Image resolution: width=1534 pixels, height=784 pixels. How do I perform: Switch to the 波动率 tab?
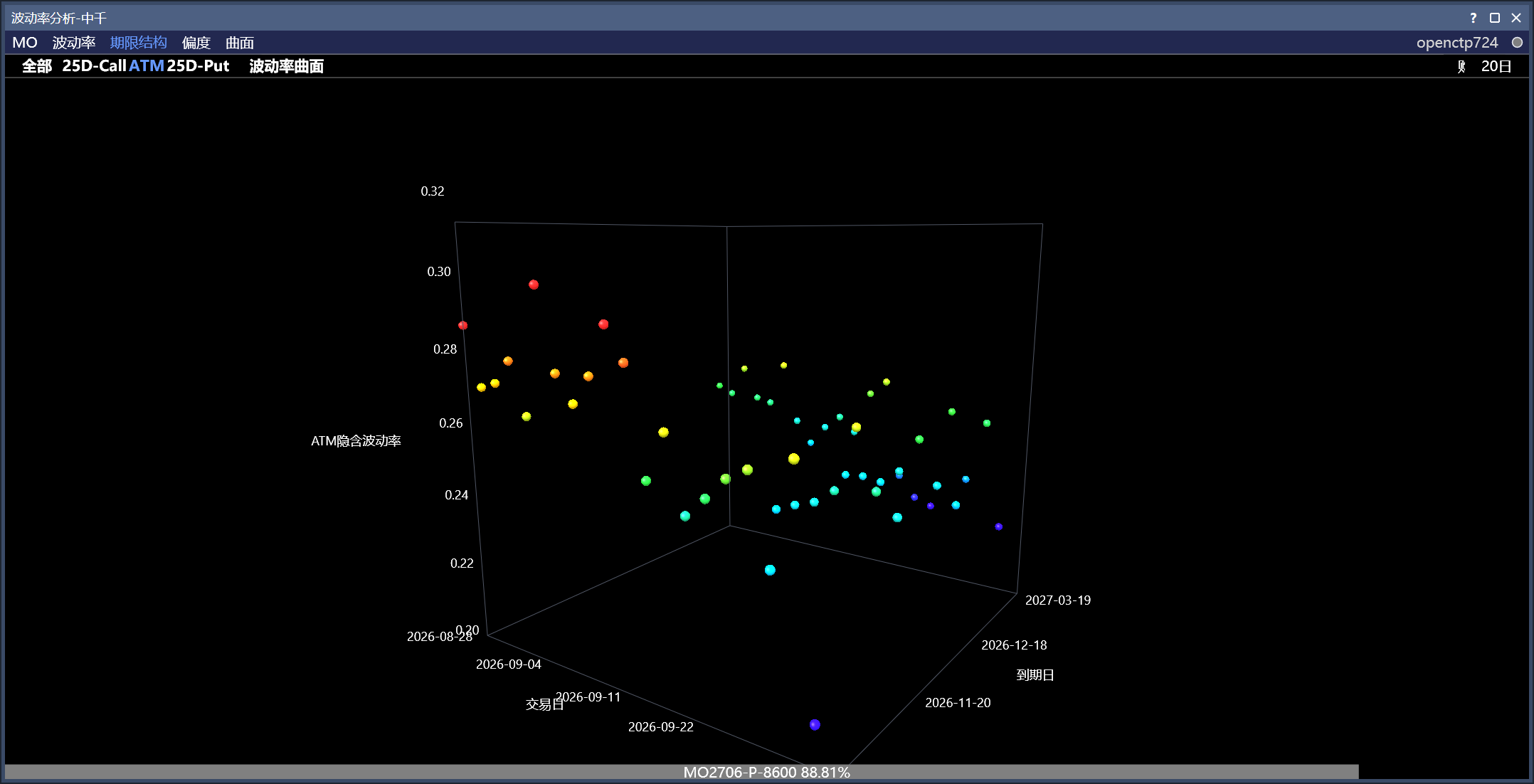pyautogui.click(x=74, y=43)
